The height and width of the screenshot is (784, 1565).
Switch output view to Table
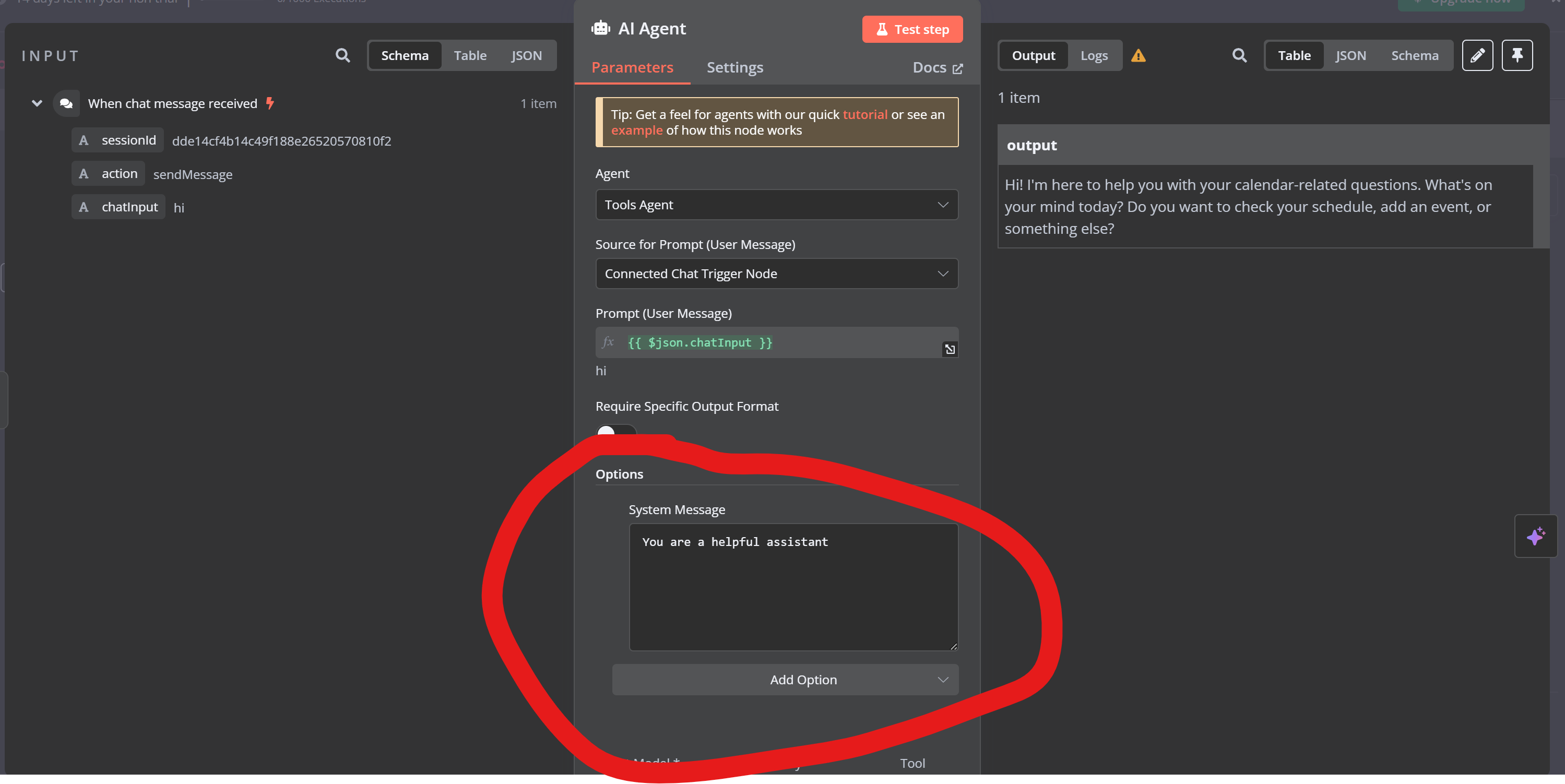(x=1294, y=55)
